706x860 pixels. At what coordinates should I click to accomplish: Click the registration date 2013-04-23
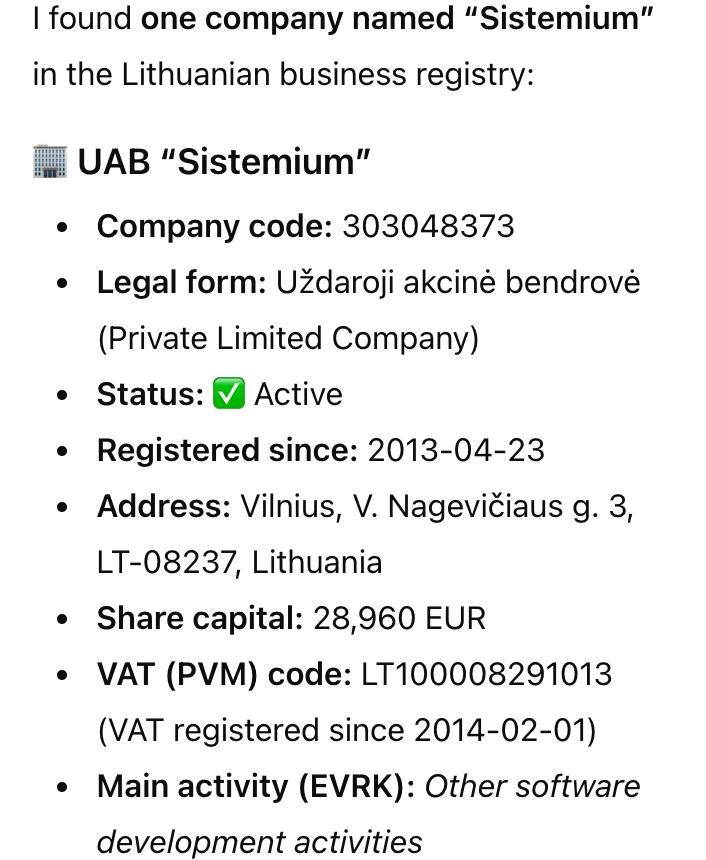pyautogui.click(x=456, y=450)
